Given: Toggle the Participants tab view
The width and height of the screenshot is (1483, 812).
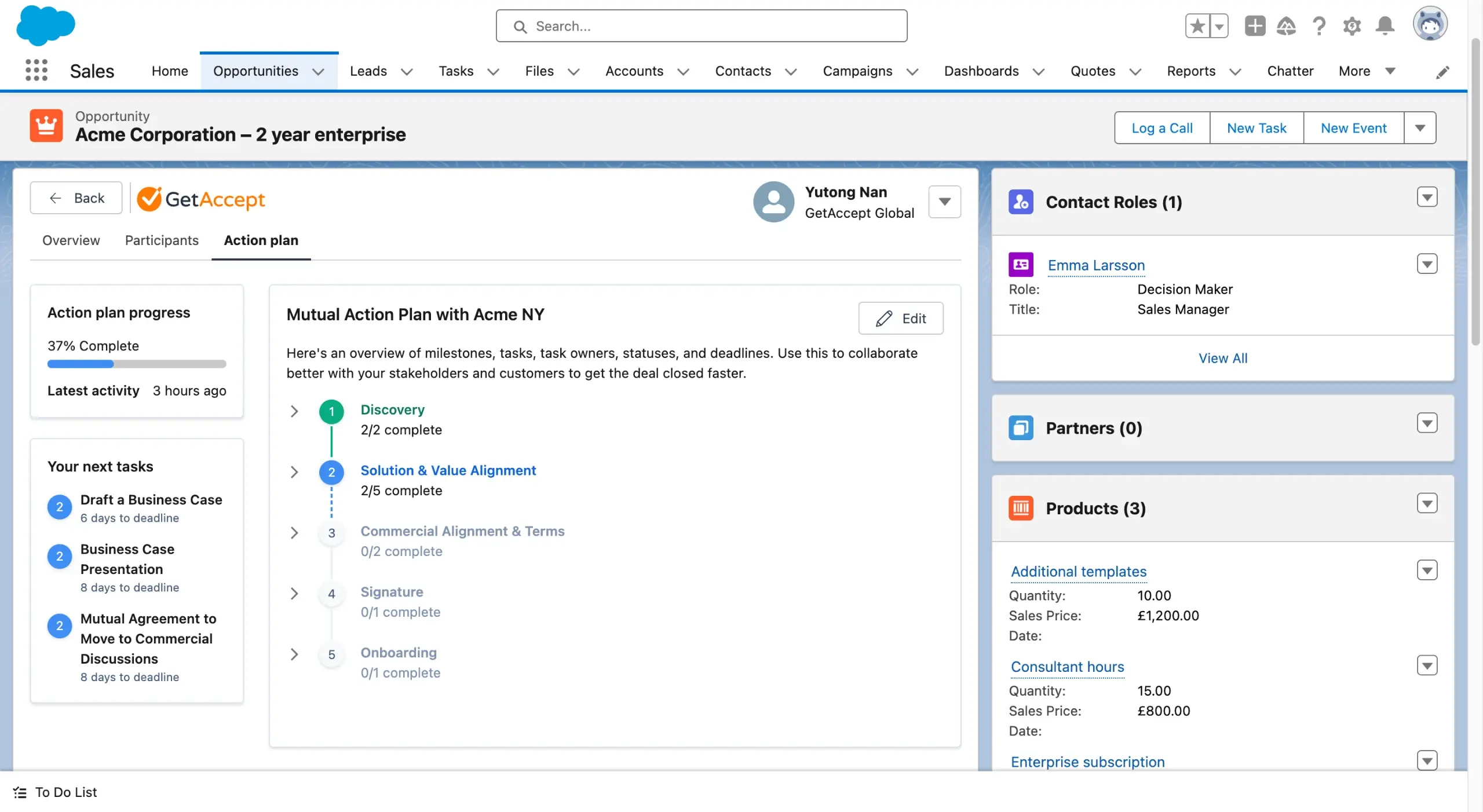Looking at the screenshot, I should coord(162,240).
